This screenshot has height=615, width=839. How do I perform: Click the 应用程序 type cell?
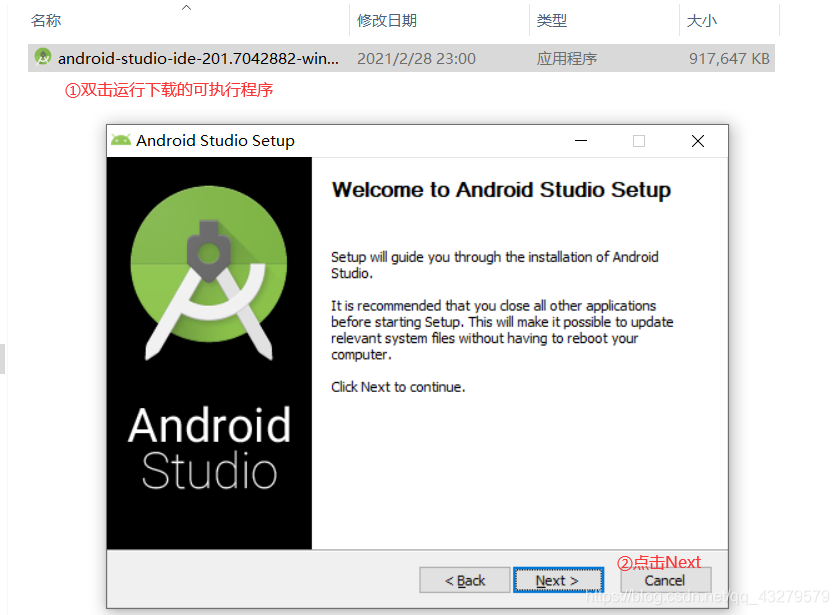pos(567,58)
